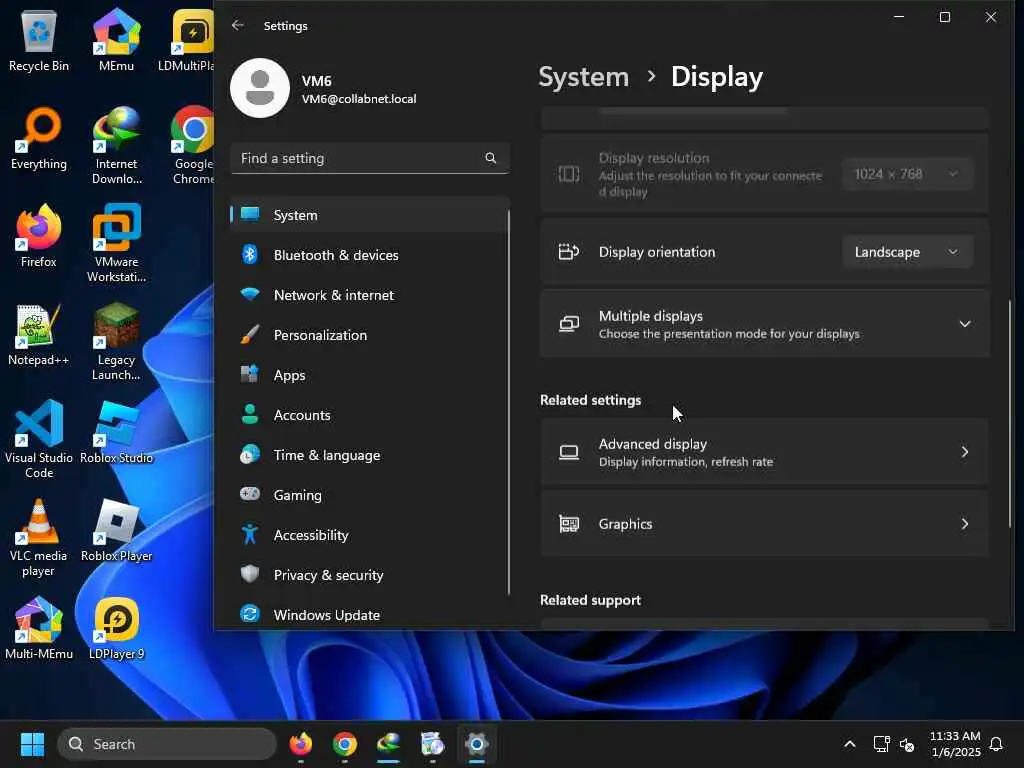Click the search magnifier in Find a setting

490,158
